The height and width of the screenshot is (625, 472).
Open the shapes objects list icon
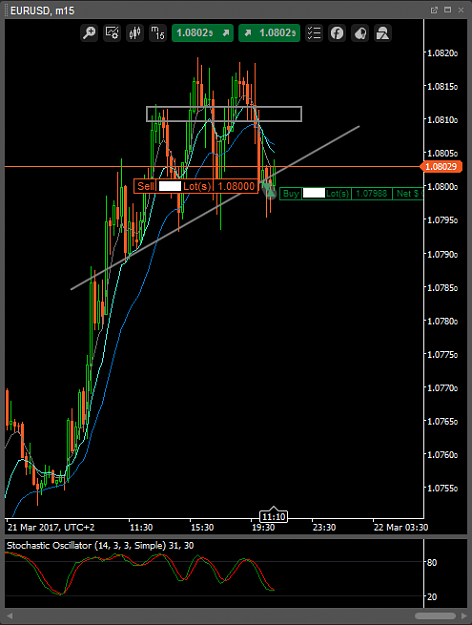tap(383, 33)
